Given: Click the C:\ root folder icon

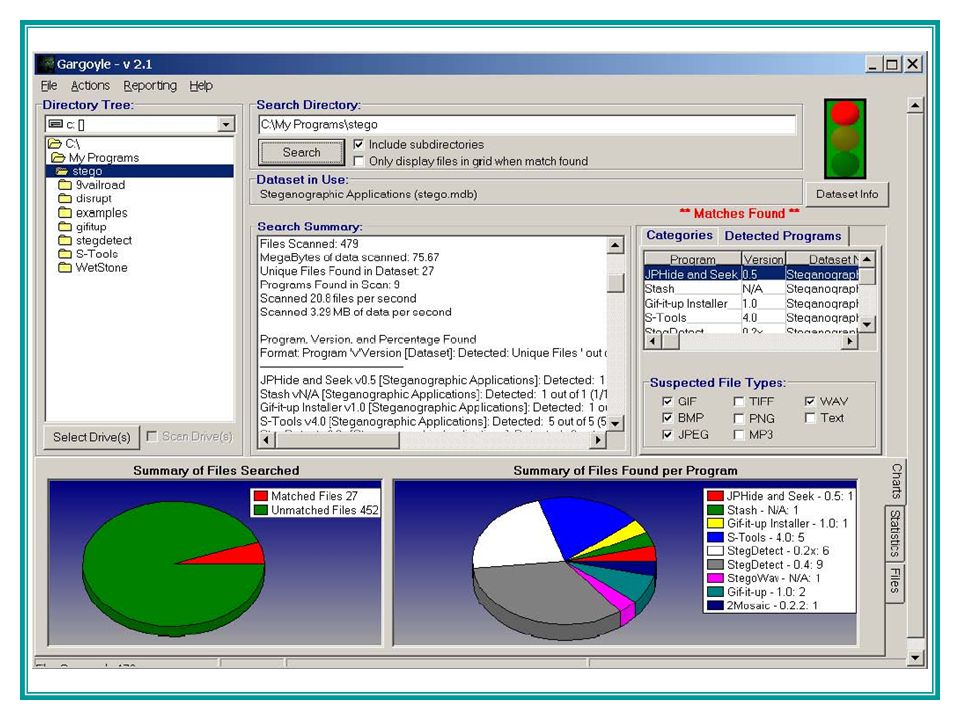Looking at the screenshot, I should [x=54, y=144].
